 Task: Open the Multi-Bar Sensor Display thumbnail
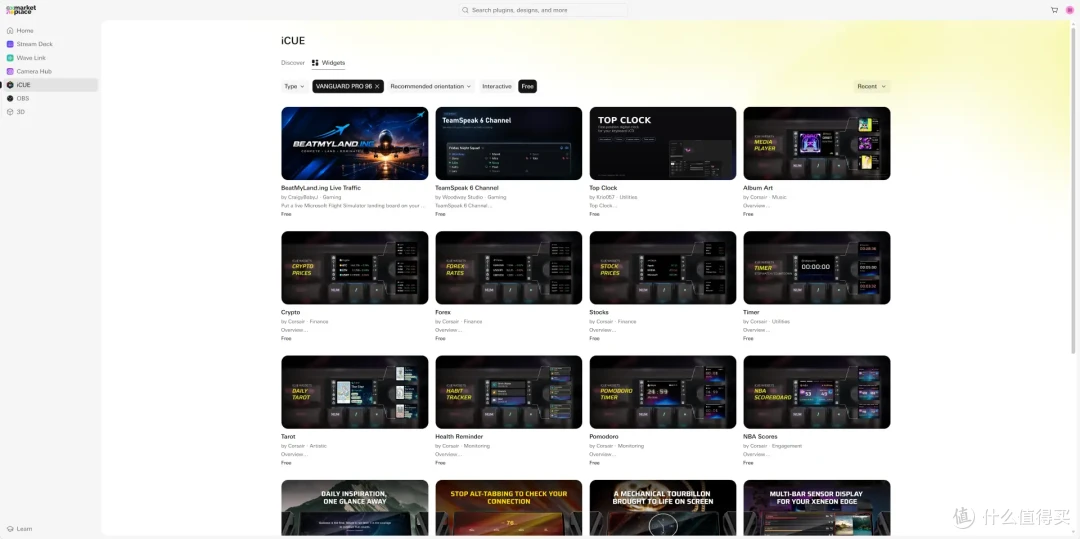[817, 508]
